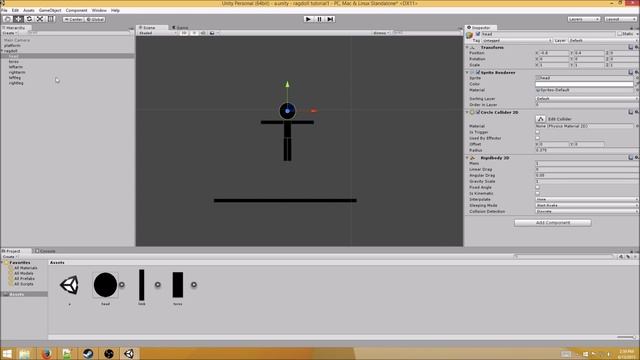Open the Layer dropdown in Inspector

point(603,40)
